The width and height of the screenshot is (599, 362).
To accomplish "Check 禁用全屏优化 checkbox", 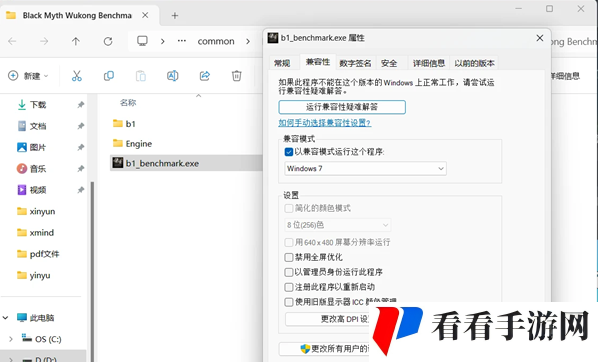I will click(x=289, y=257).
